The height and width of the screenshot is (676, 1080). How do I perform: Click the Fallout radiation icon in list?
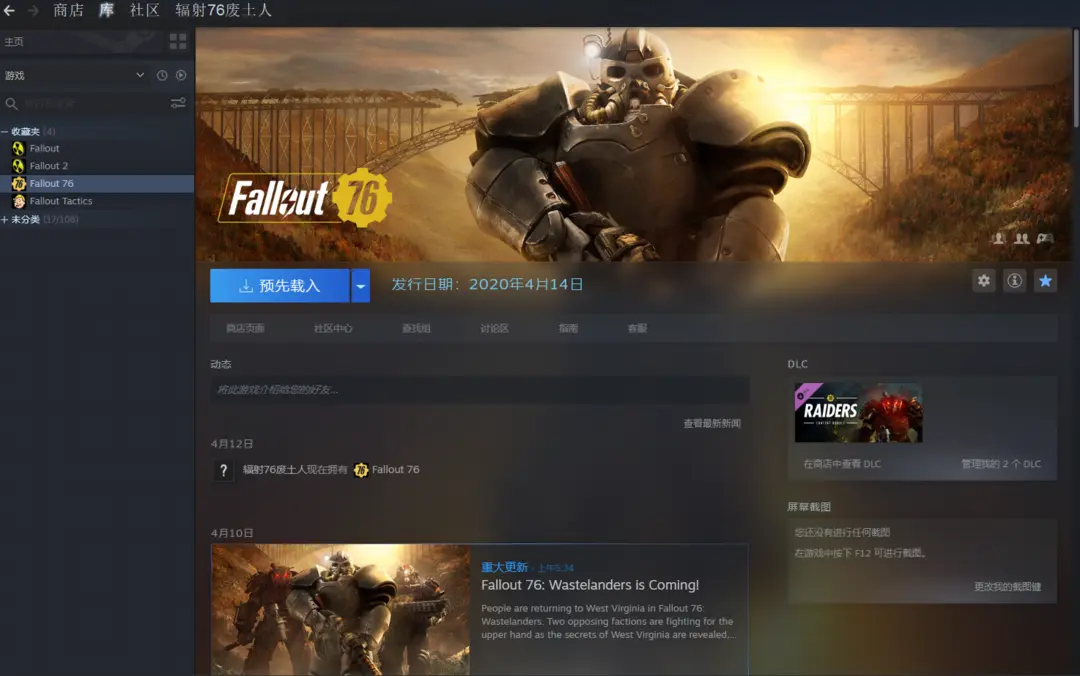[x=19, y=148]
